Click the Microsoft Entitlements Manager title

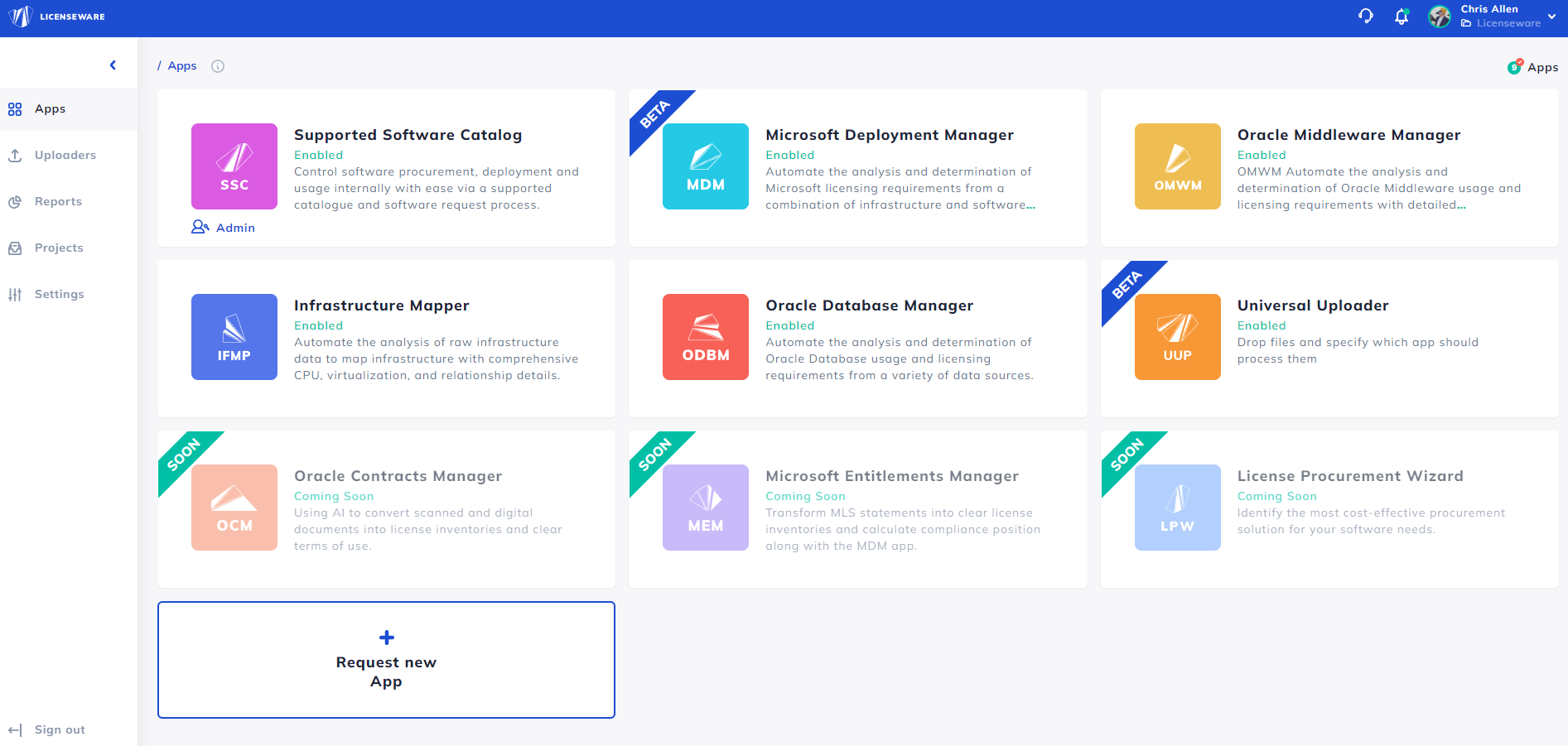(x=892, y=476)
